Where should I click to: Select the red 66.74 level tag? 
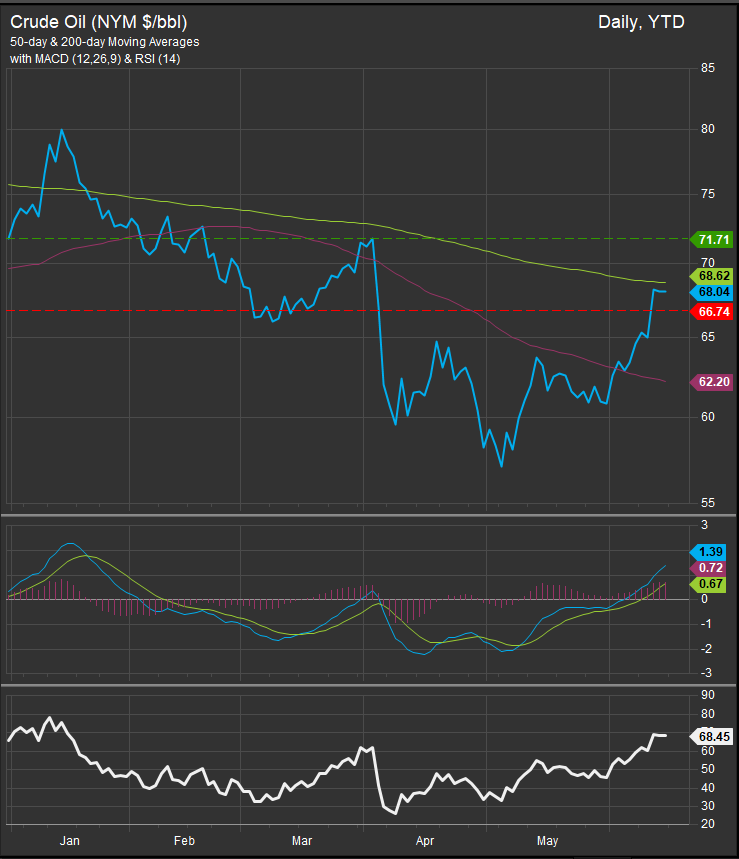[x=712, y=312]
